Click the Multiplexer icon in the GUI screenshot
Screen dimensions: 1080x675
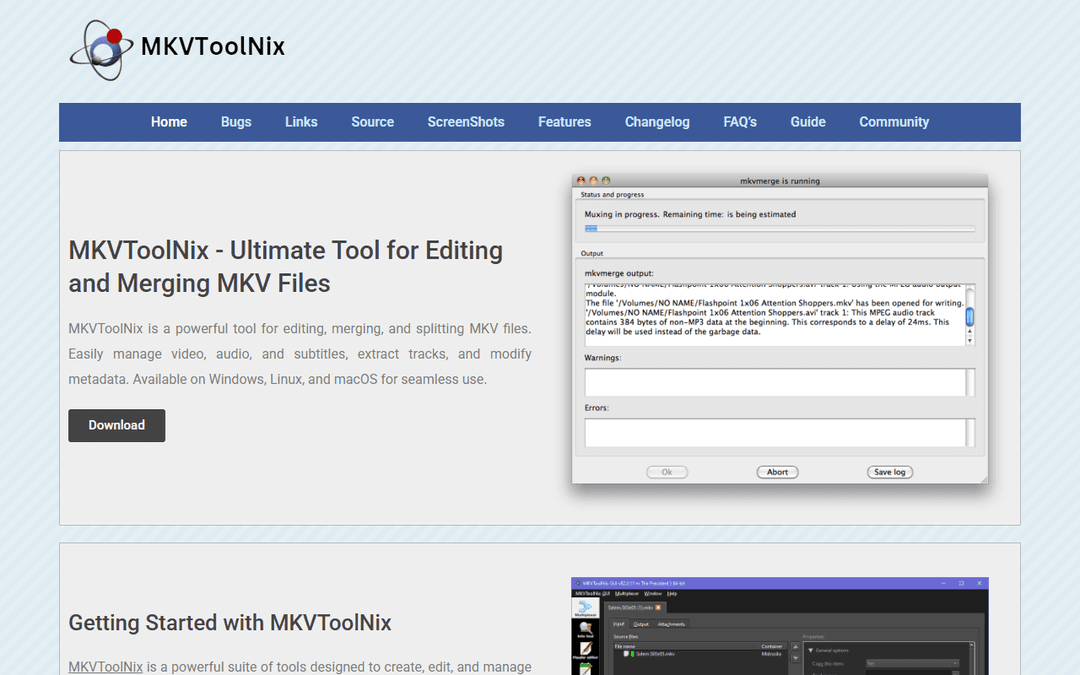tap(585, 608)
